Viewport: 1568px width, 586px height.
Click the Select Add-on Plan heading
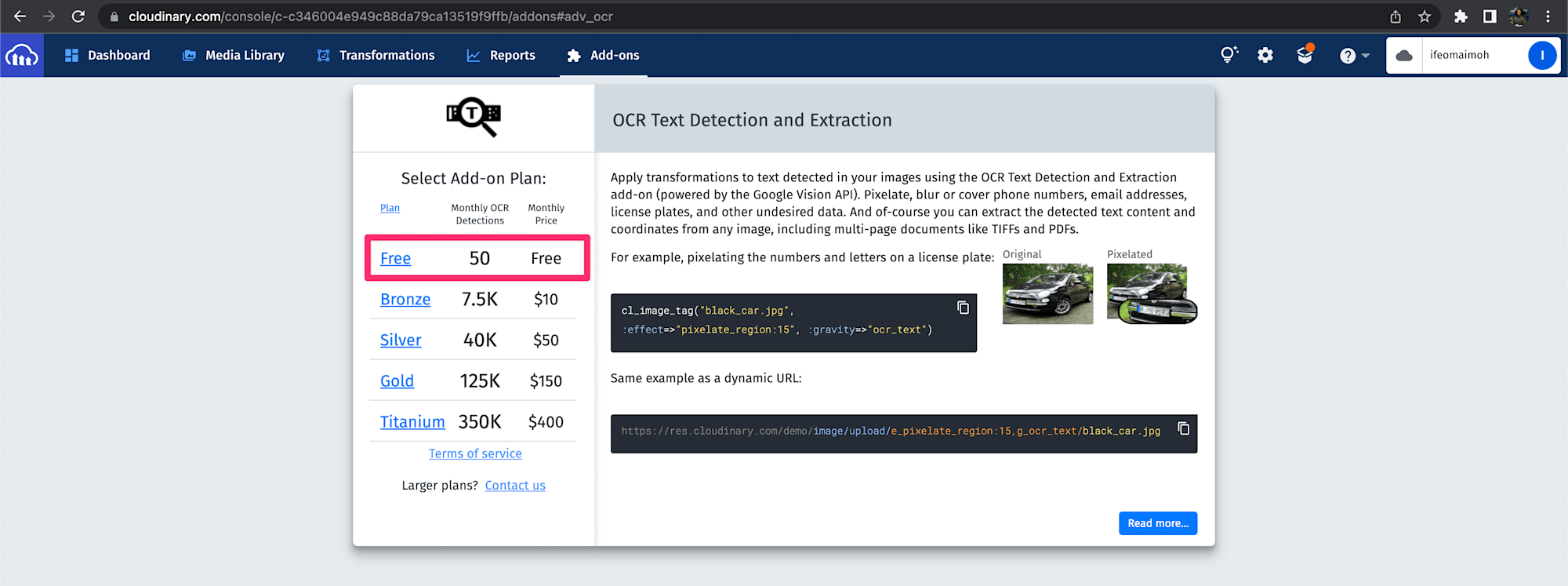[x=474, y=178]
